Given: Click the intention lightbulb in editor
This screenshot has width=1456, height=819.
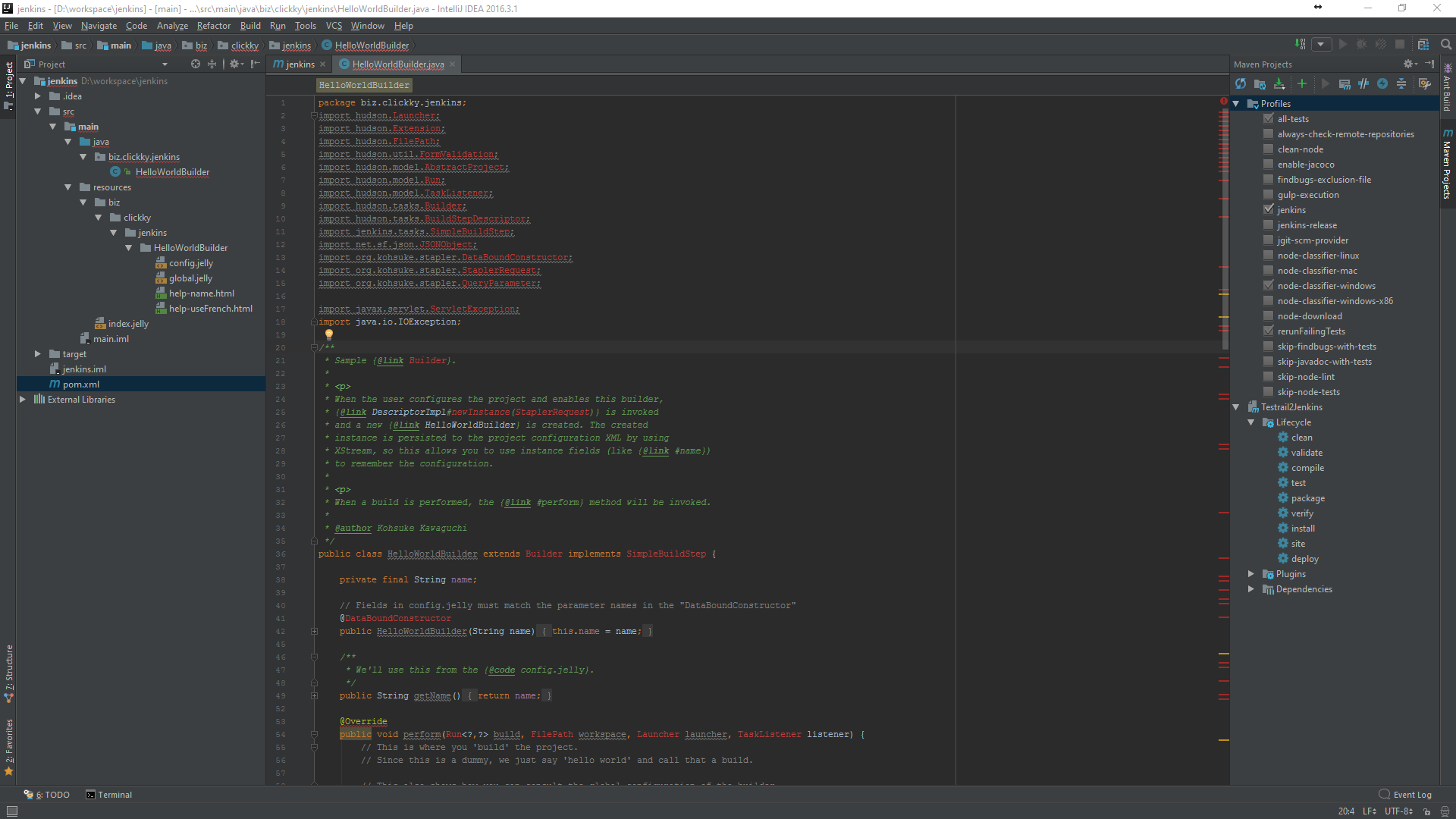Looking at the screenshot, I should [x=329, y=334].
